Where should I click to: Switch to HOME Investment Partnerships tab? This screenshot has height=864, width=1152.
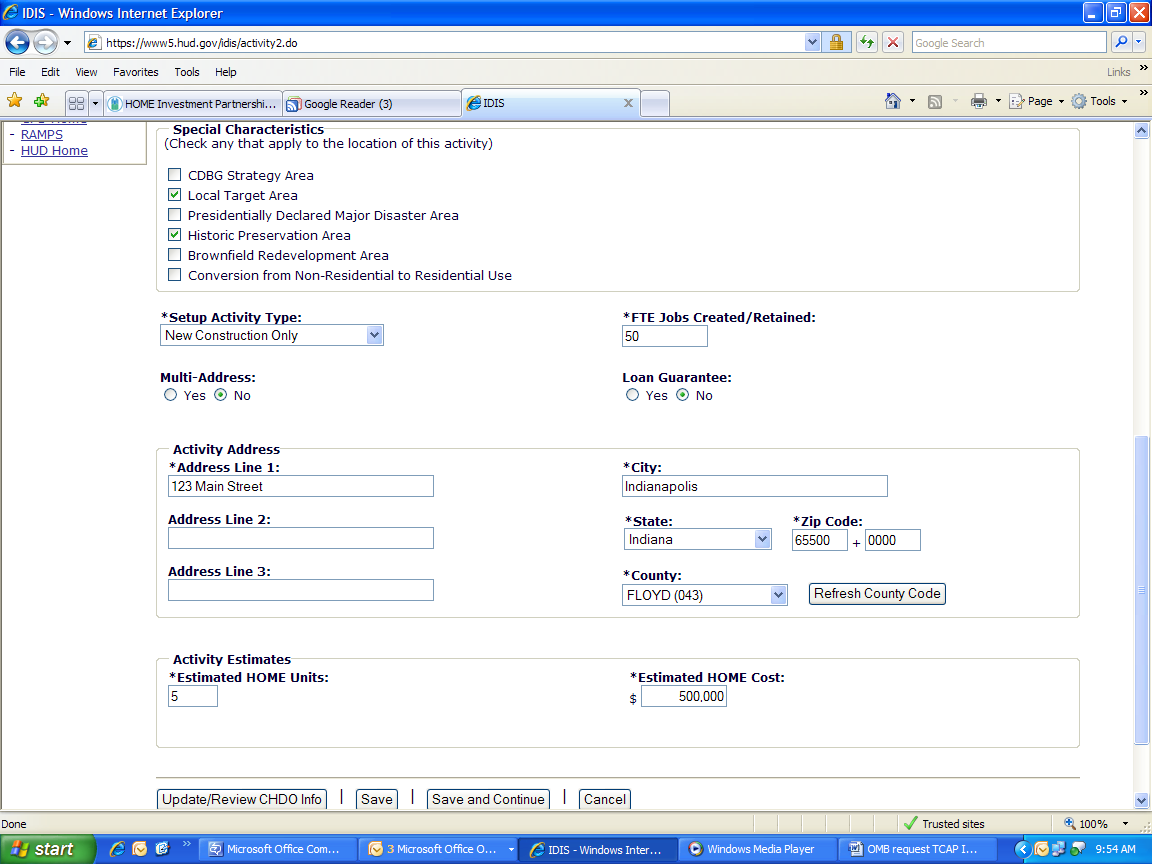coord(194,104)
